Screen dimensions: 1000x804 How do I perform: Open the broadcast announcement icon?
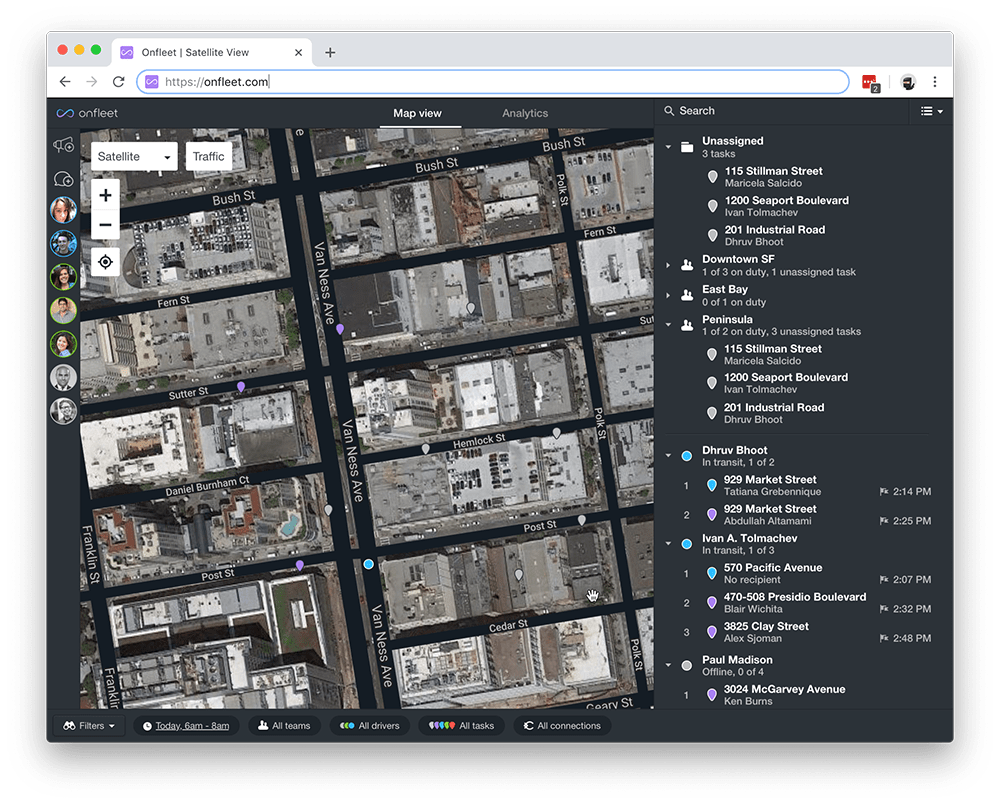(x=61, y=145)
